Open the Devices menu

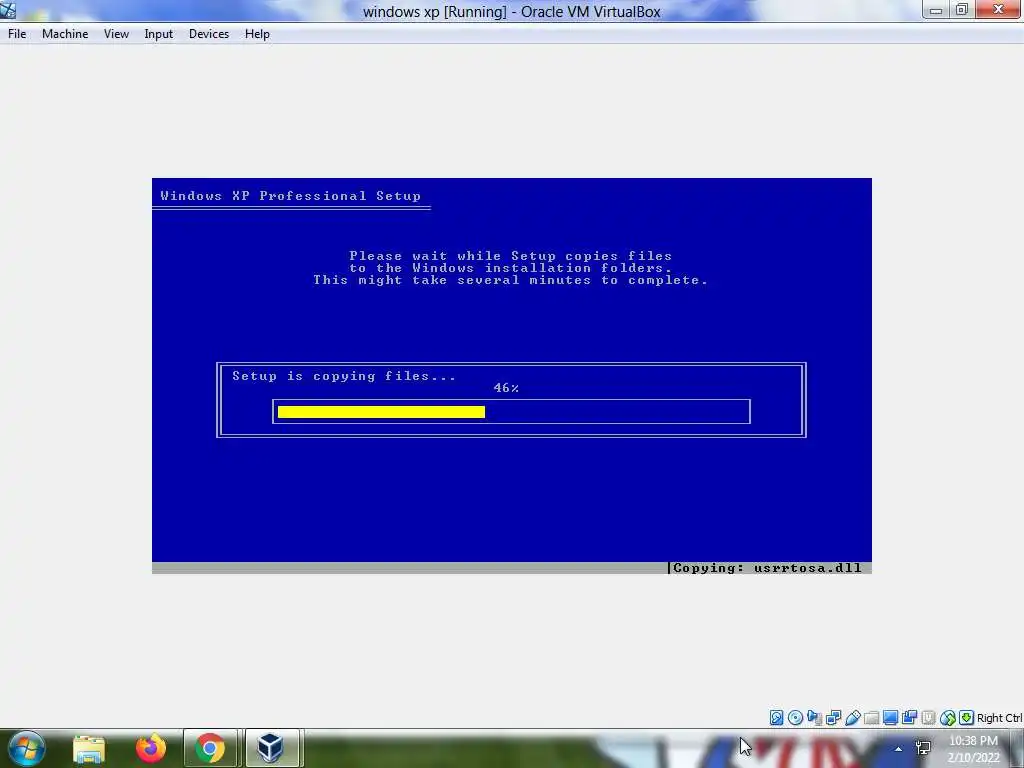209,34
